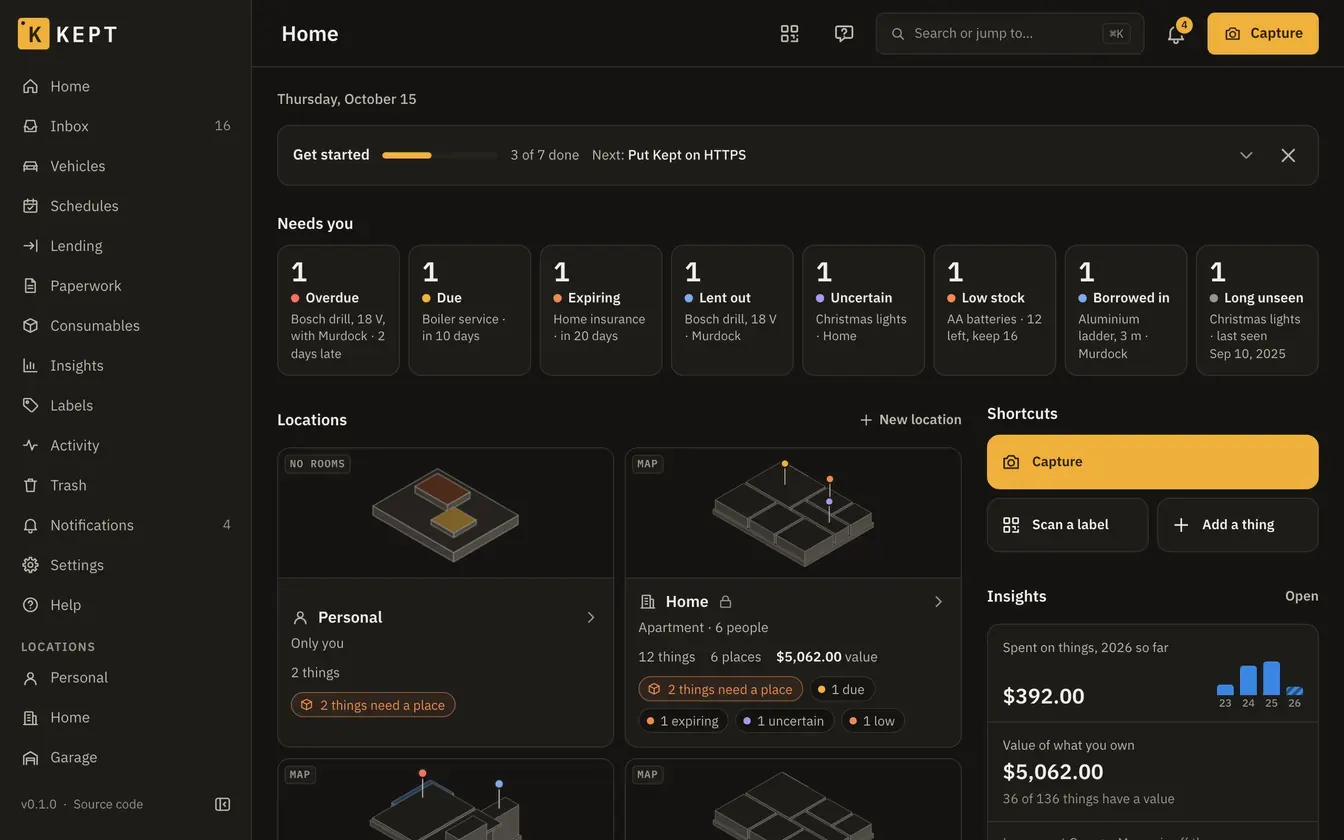Image resolution: width=1344 pixels, height=840 pixels.
Task: Expand Home location with chevron
Action: [938, 602]
